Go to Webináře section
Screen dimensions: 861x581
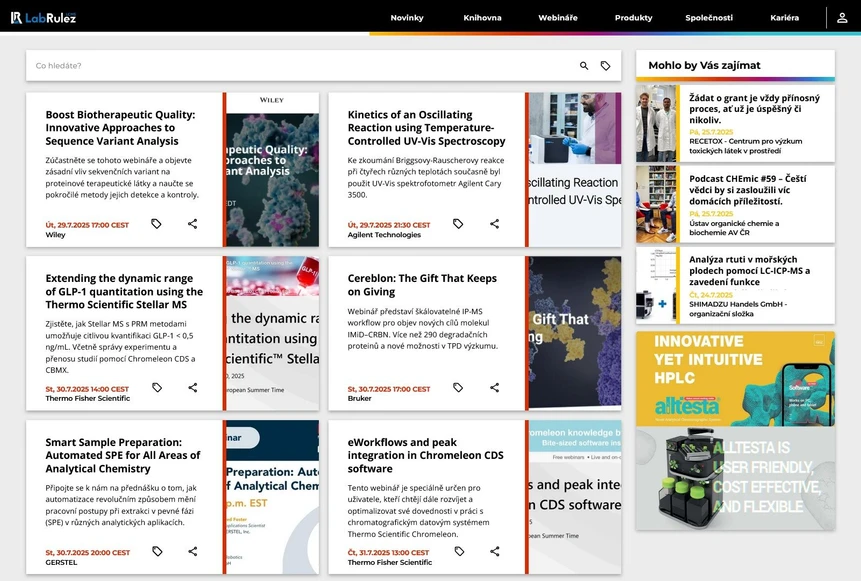558,18
